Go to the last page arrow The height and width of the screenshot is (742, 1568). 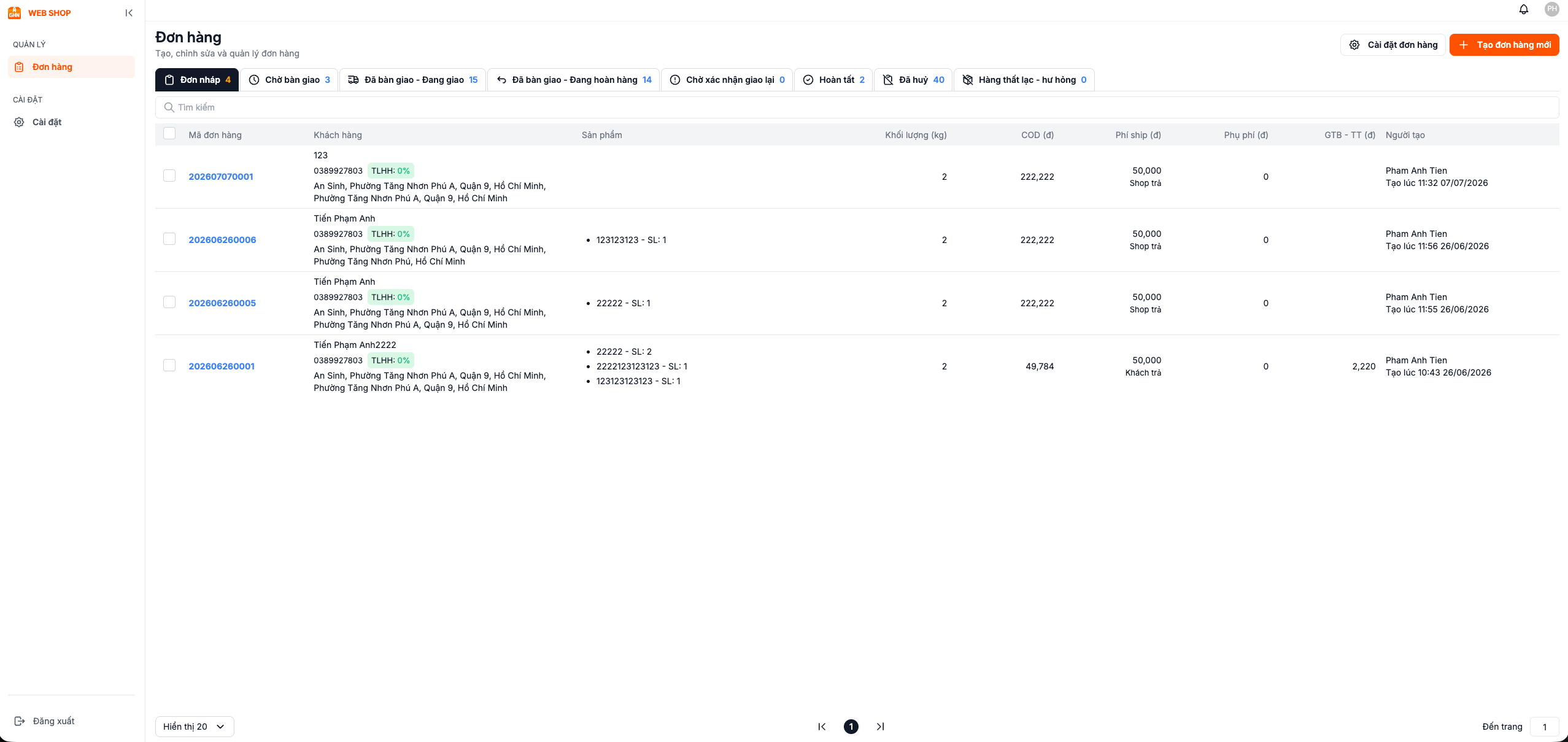(x=881, y=727)
